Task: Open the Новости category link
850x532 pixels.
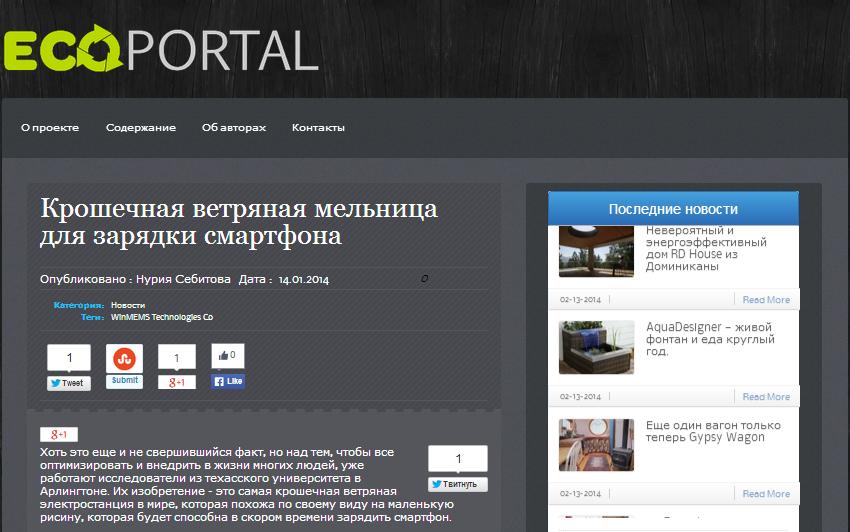Action: pos(128,305)
